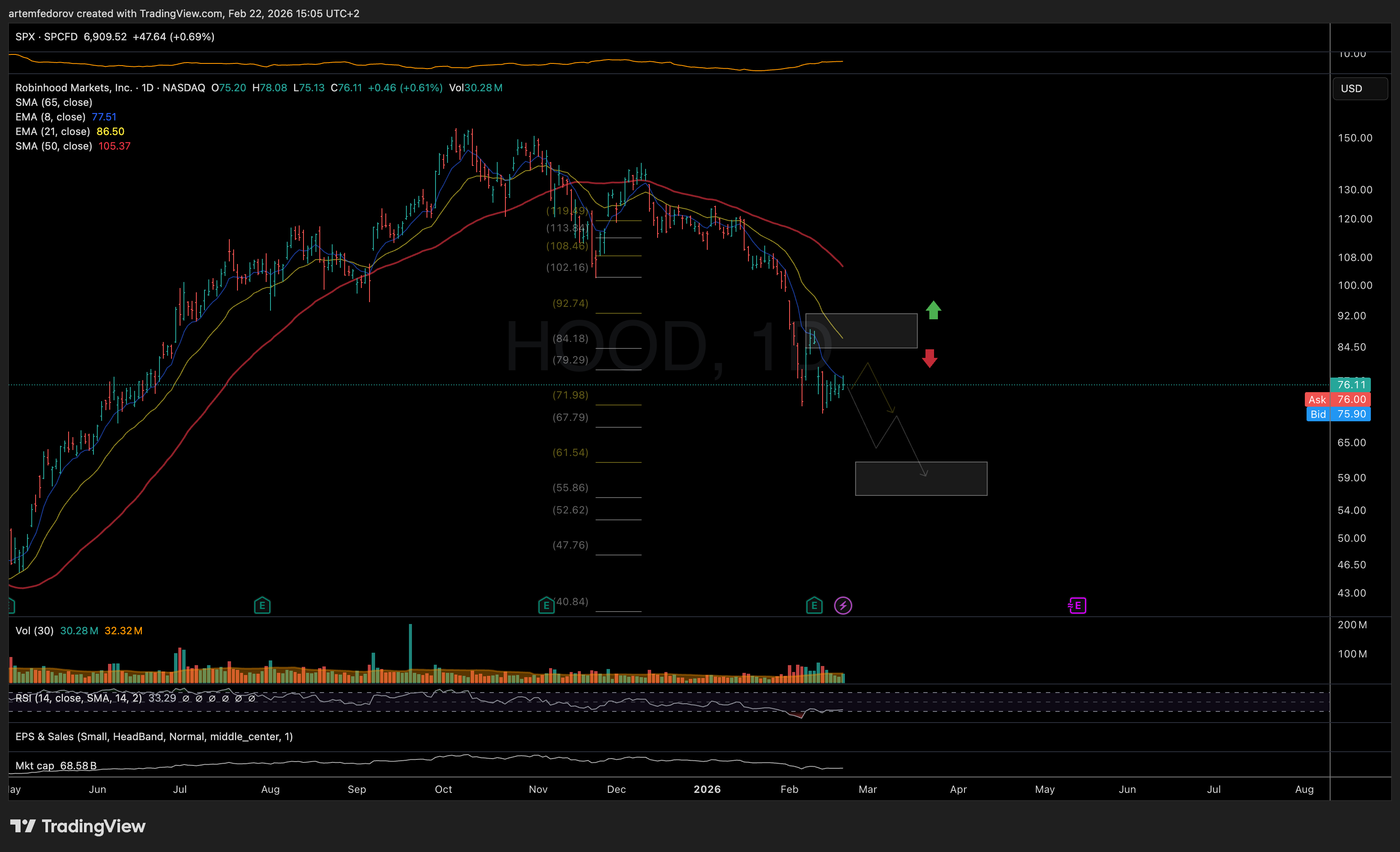Select the RSI (14, close, SMA, 14, 2) legend
1400x852 pixels.
79,698
